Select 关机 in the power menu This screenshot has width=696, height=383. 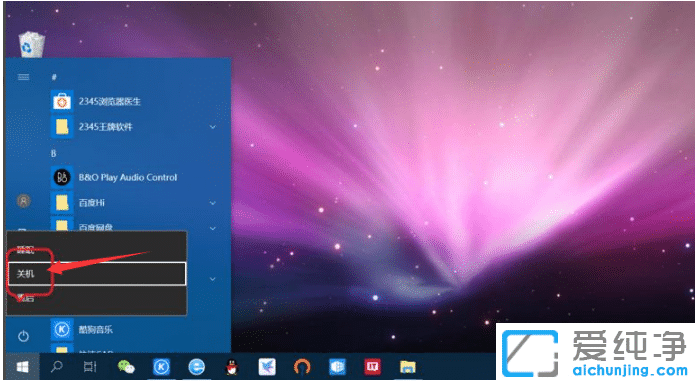pos(97,274)
